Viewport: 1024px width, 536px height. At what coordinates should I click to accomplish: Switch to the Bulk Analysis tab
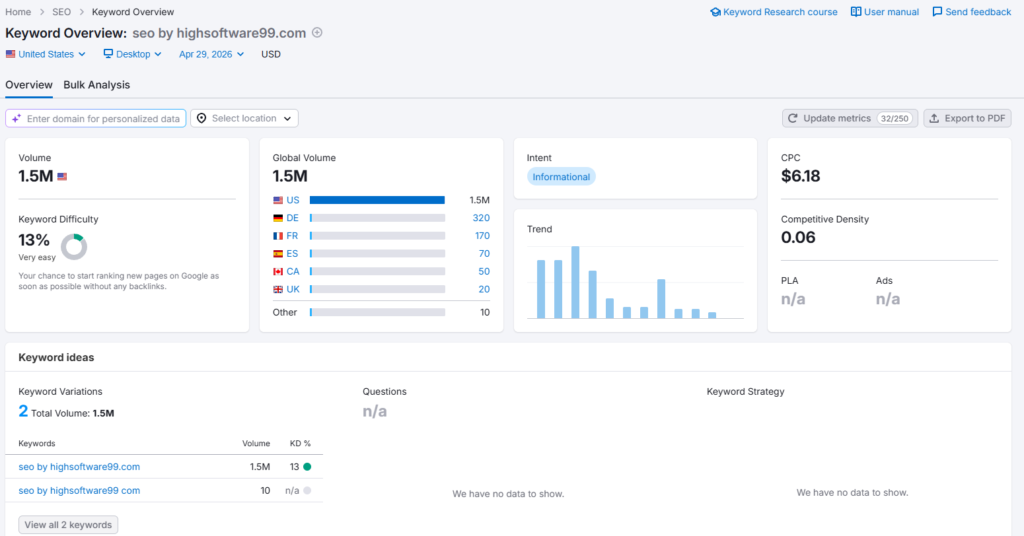[97, 85]
